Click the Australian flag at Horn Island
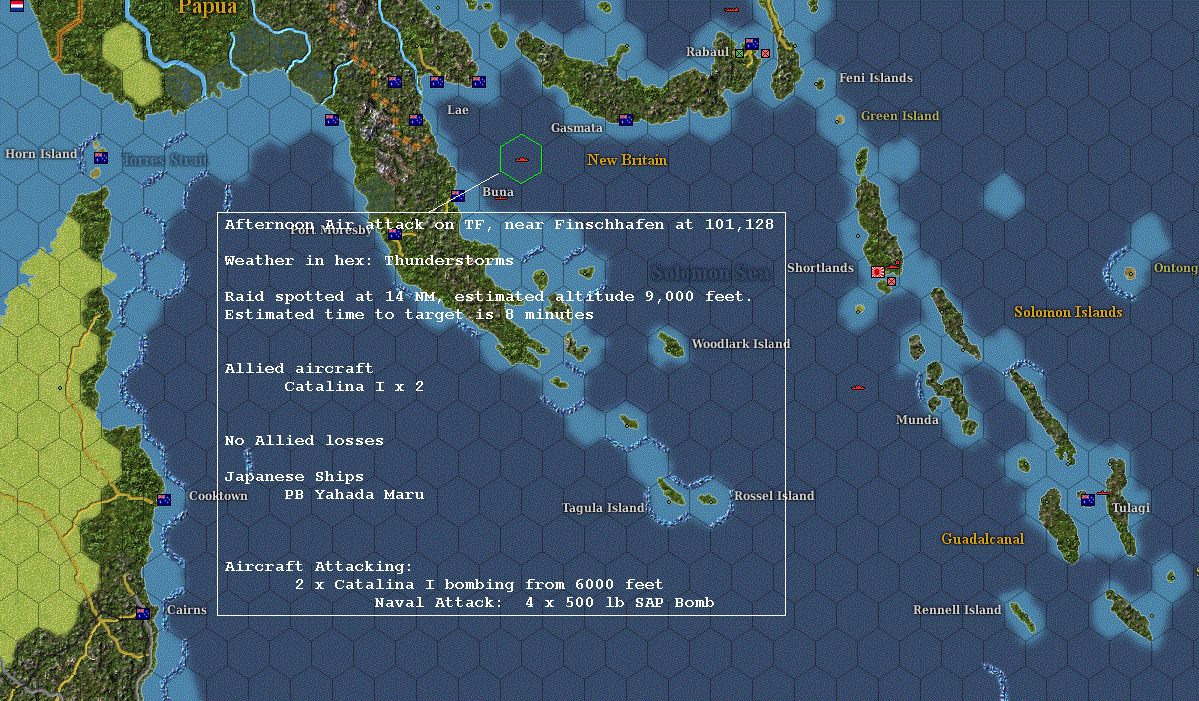This screenshot has height=701, width=1199. pos(101,157)
